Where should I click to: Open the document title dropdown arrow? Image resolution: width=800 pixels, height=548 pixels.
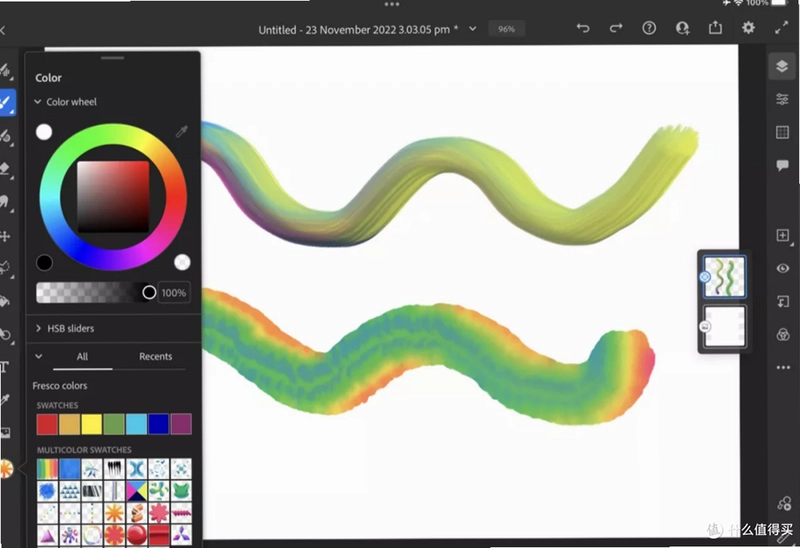[x=472, y=29]
